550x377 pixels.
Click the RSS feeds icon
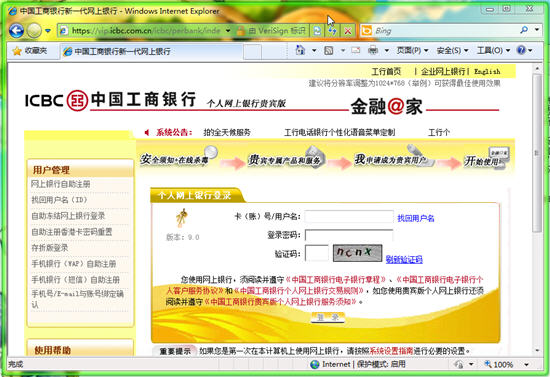coord(329,51)
